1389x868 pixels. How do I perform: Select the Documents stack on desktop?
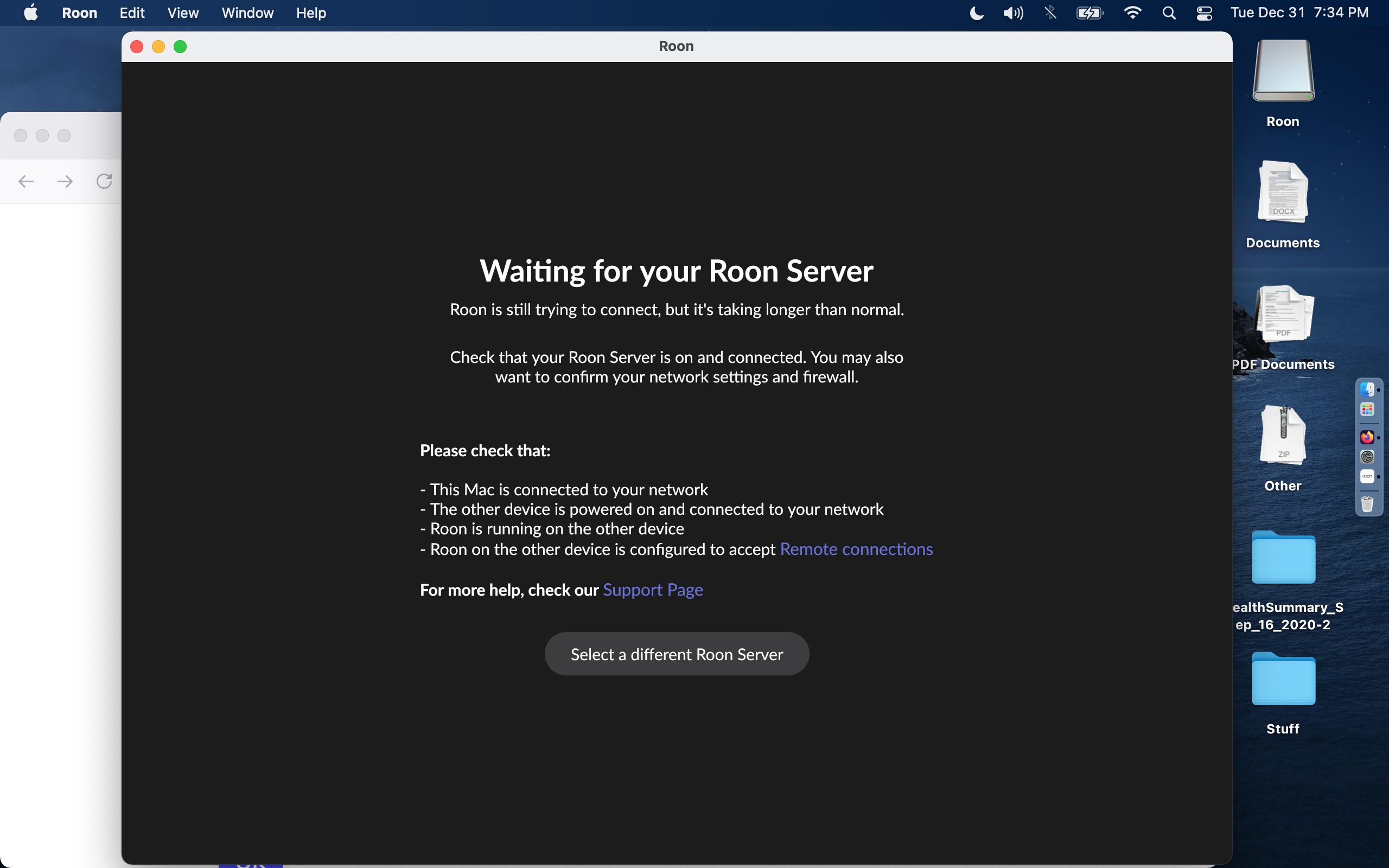1283,192
